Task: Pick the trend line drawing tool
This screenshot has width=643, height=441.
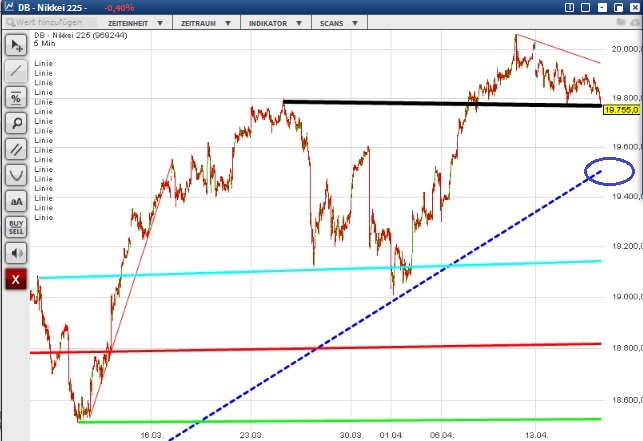Action: pyautogui.click(x=16, y=71)
